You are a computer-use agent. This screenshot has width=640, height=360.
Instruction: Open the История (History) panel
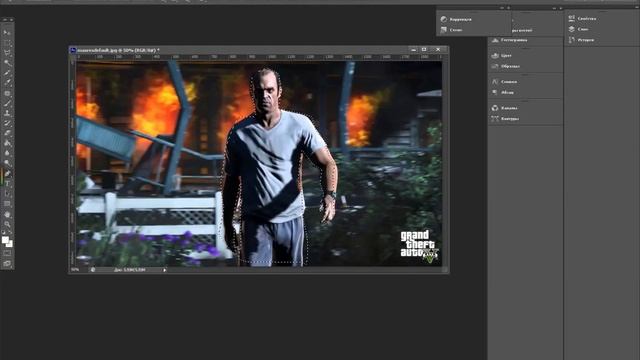click(x=581, y=40)
